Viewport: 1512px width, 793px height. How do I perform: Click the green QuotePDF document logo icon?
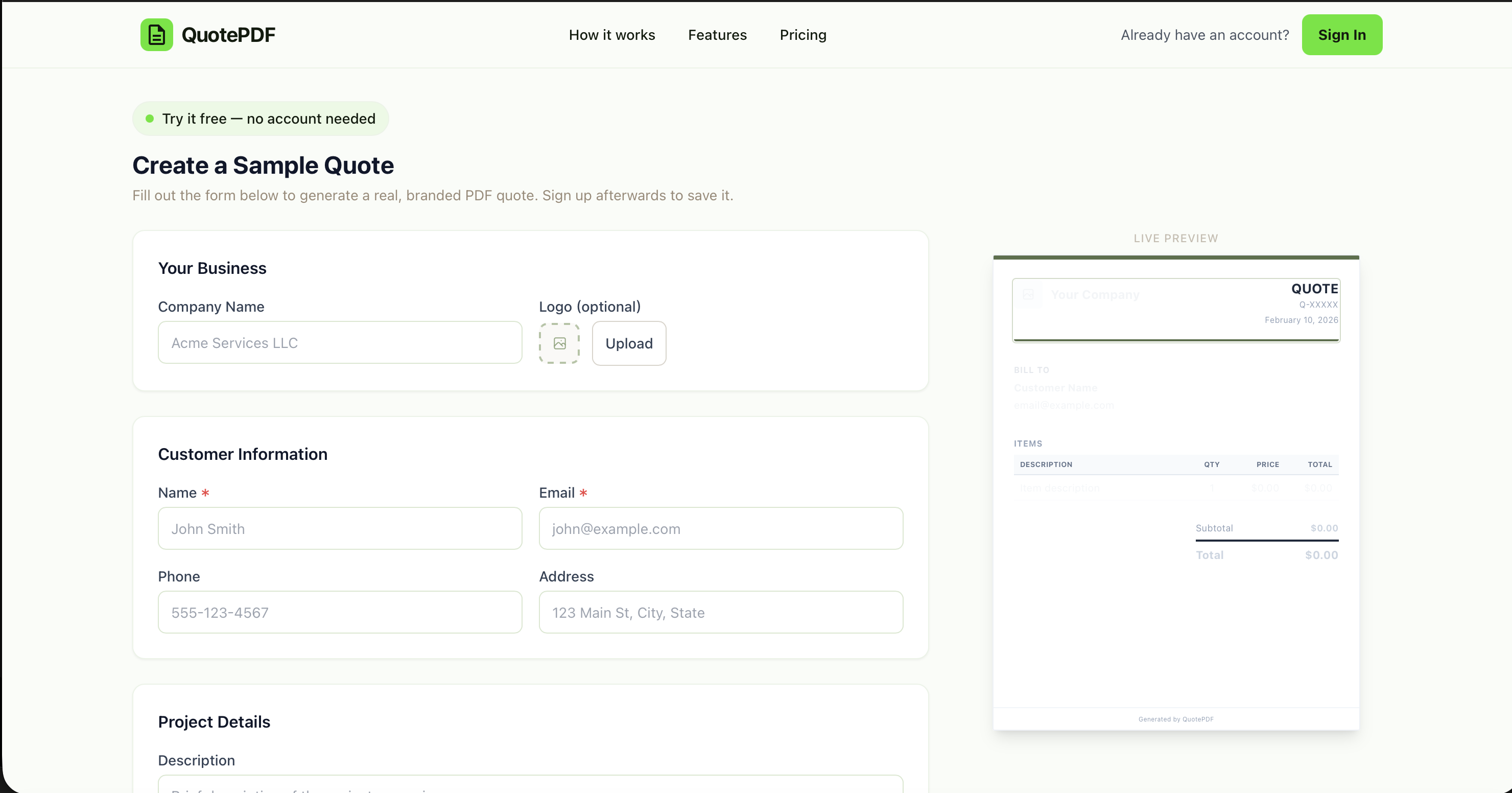156,35
